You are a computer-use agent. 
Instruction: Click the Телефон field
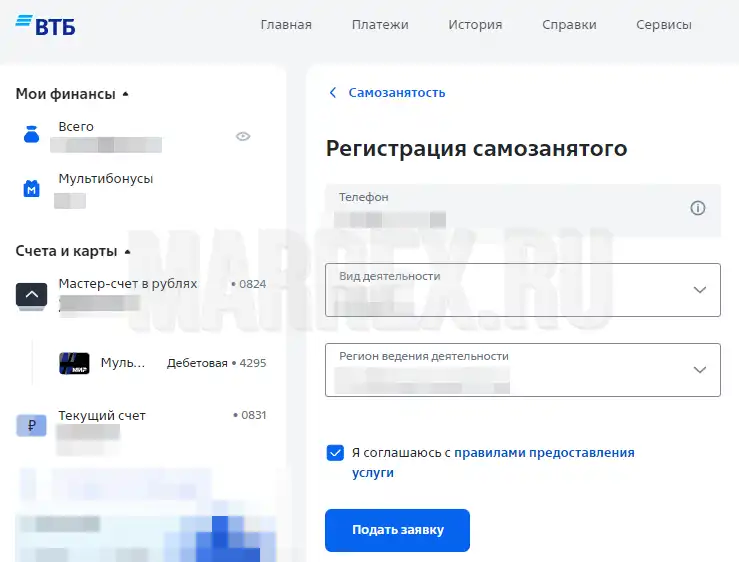click(523, 210)
